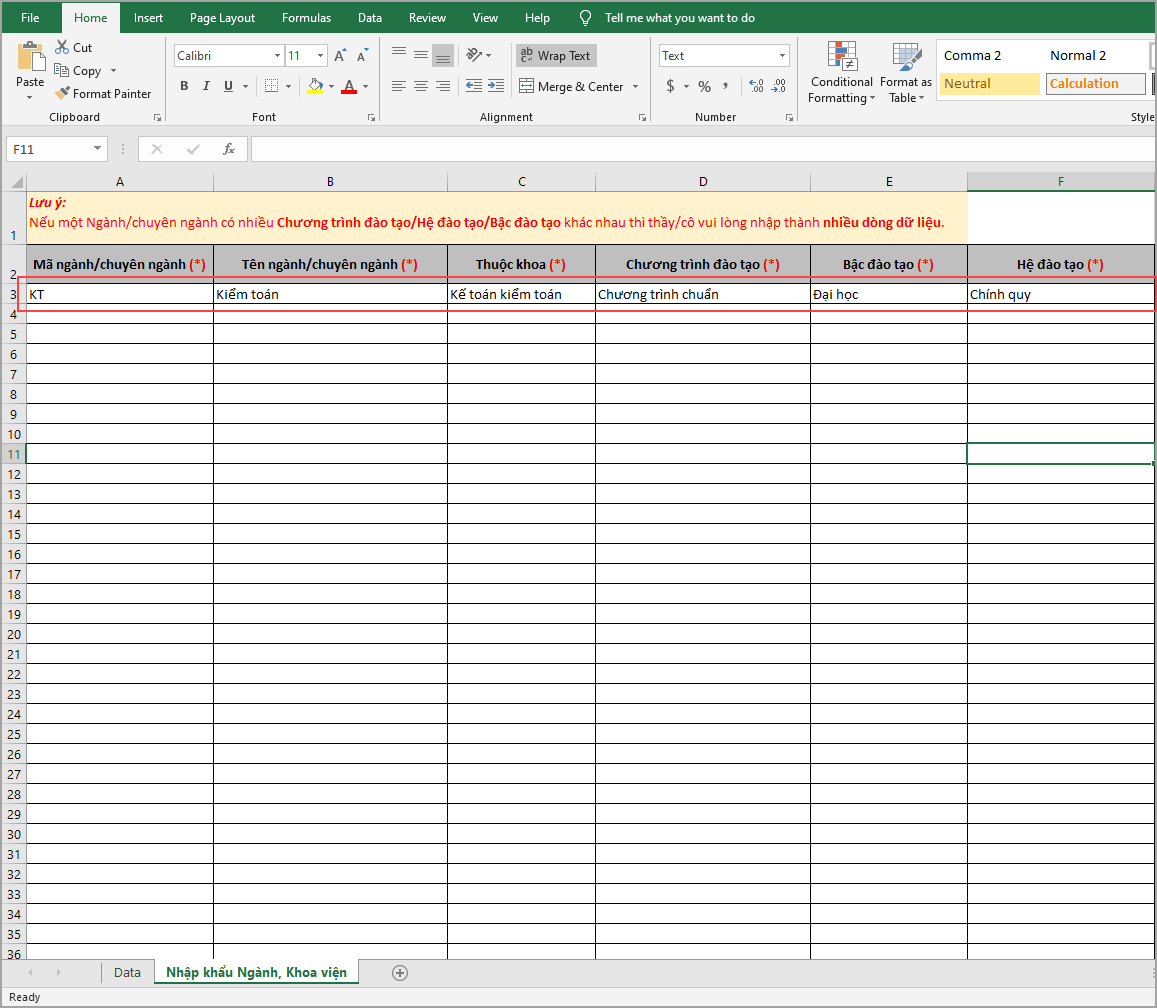
Task: Click the Decrease Decimal icon
Action: [779, 86]
